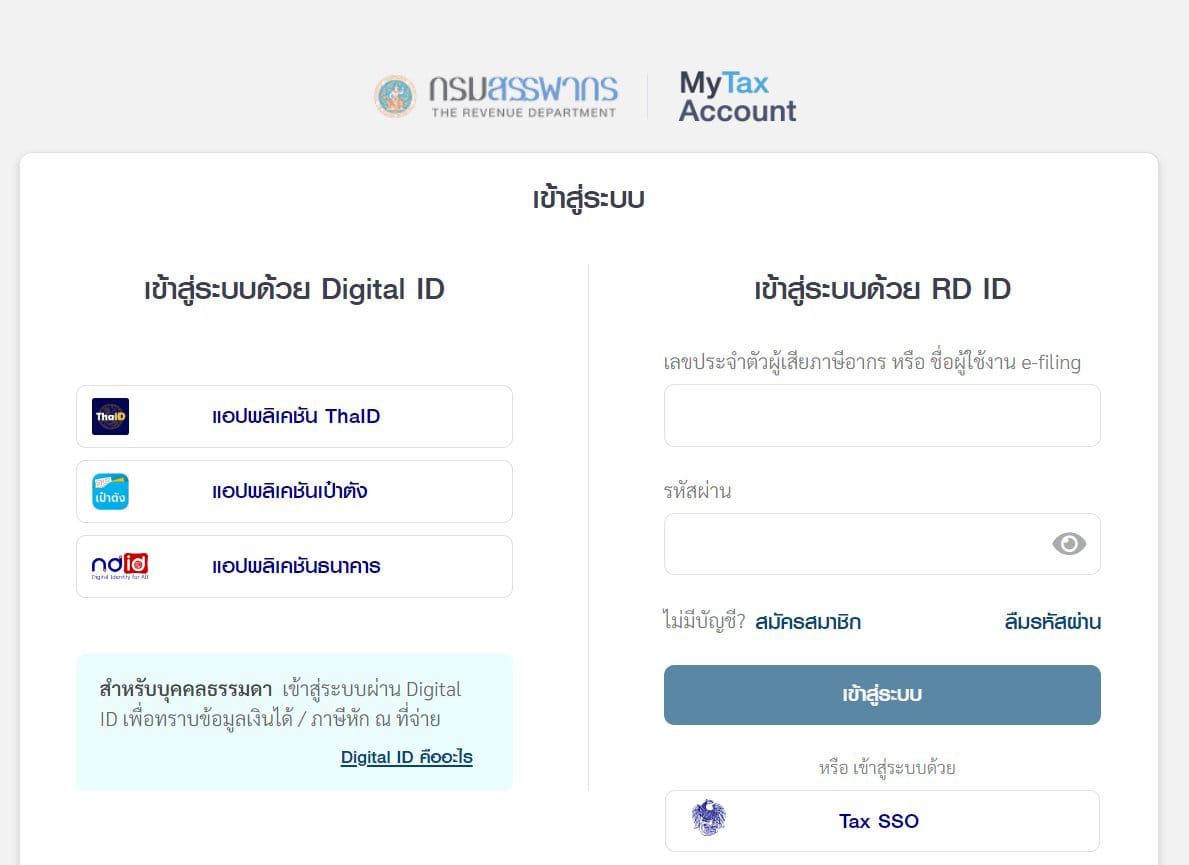Open the MyTax Account logo
The image size is (1189, 865).
pyautogui.click(x=737, y=97)
